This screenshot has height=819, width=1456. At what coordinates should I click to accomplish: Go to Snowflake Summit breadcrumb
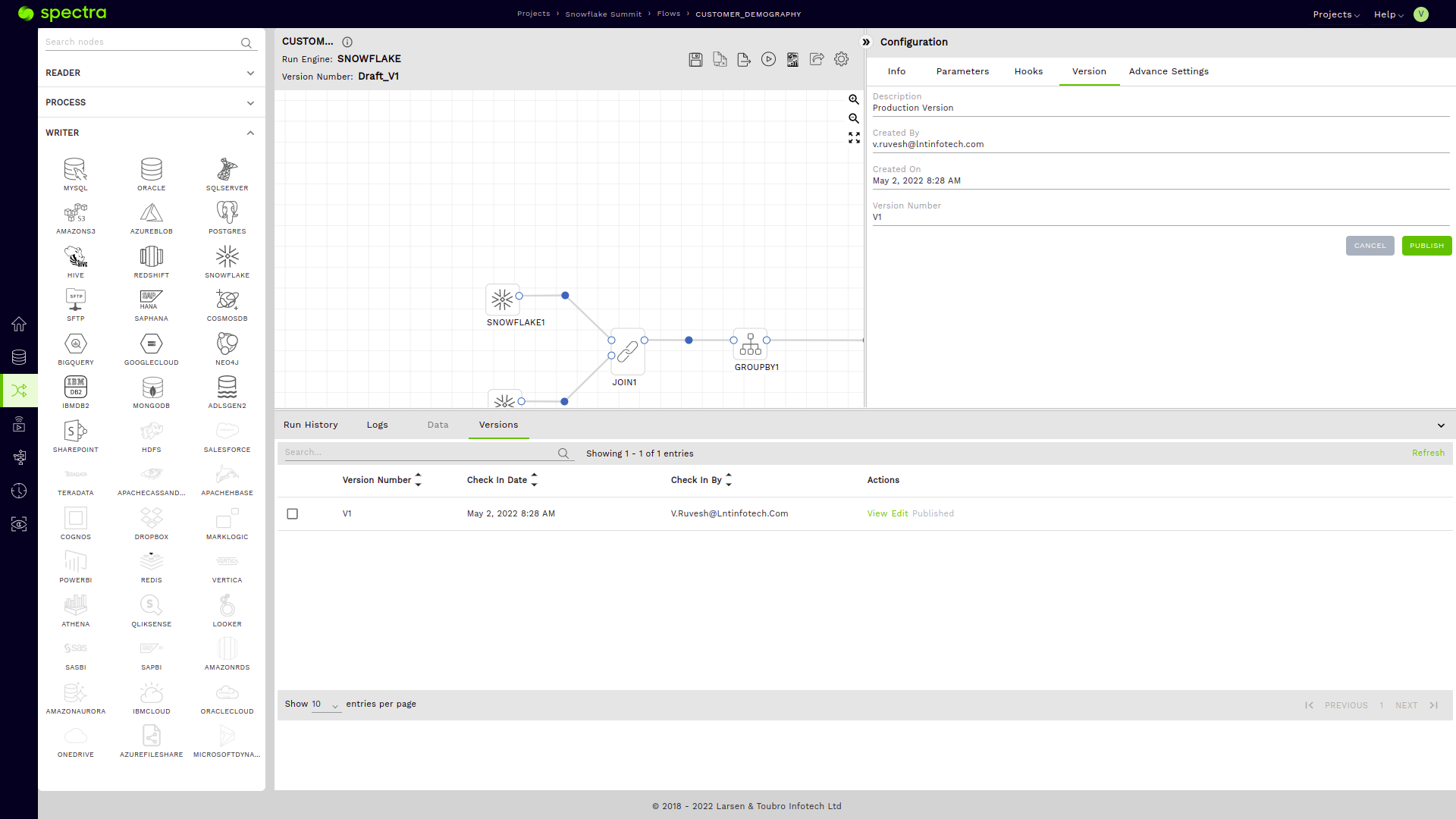point(604,14)
